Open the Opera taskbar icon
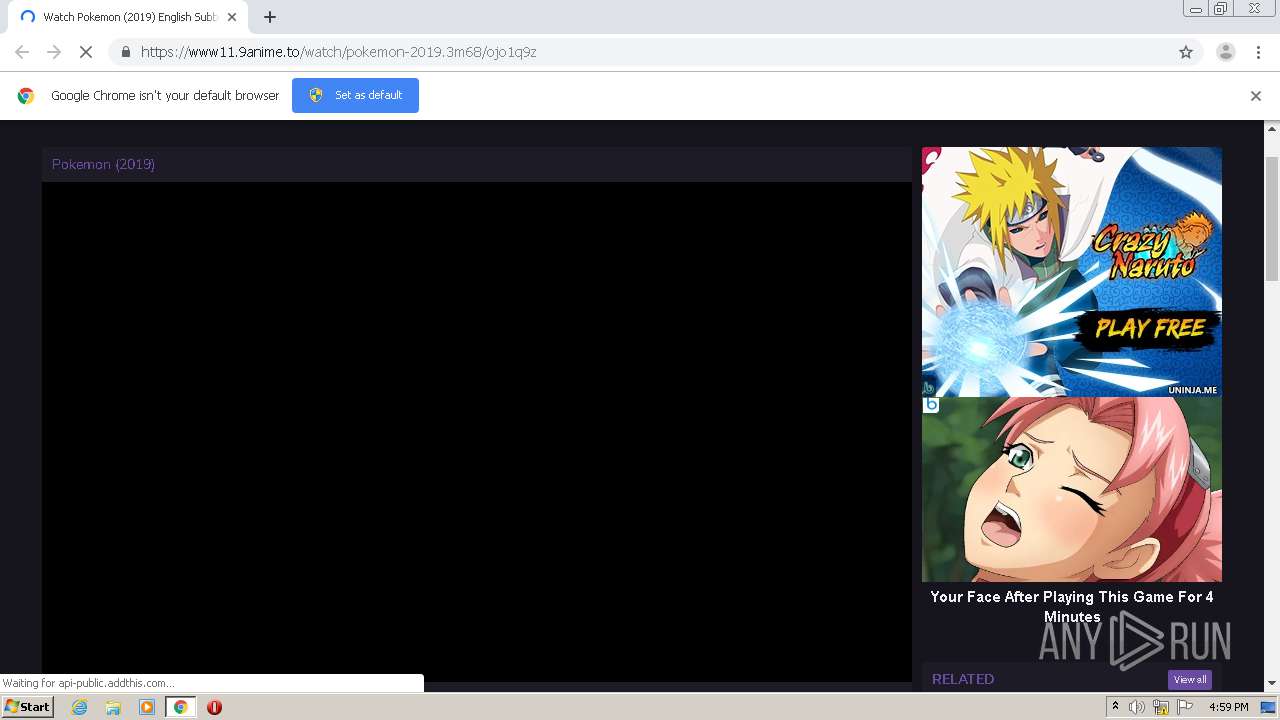Screen dimensions: 1280x720 click(x=214, y=707)
